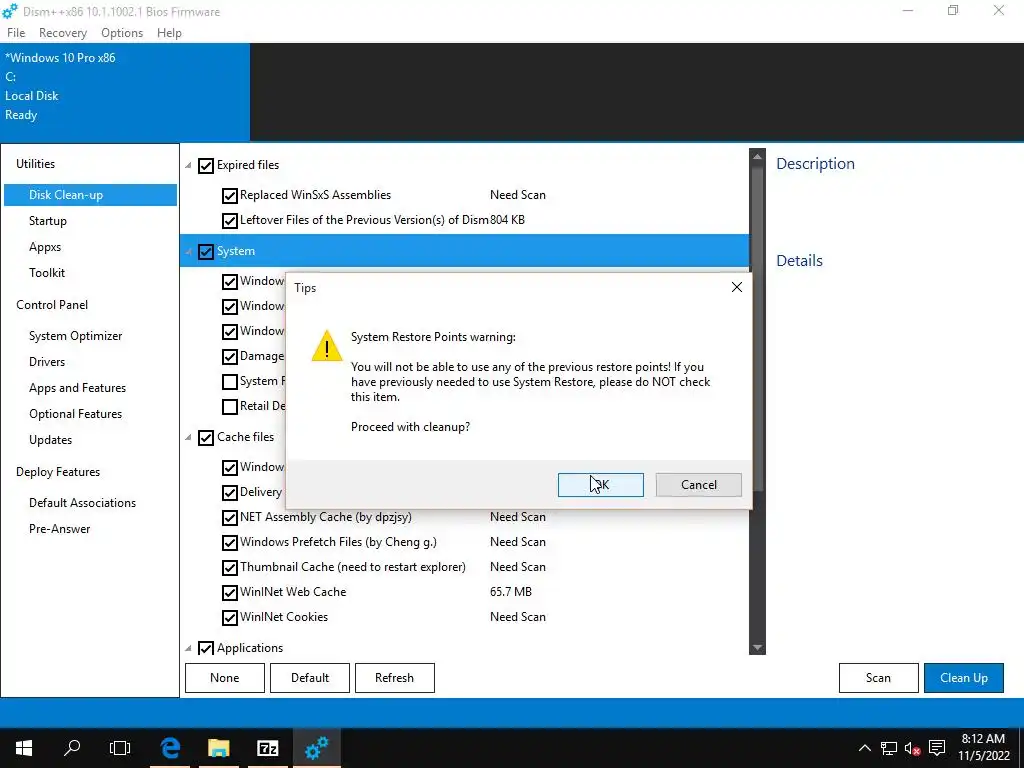Uncheck NET Assembly Cache item
This screenshot has height=768, width=1024.
tap(229, 518)
